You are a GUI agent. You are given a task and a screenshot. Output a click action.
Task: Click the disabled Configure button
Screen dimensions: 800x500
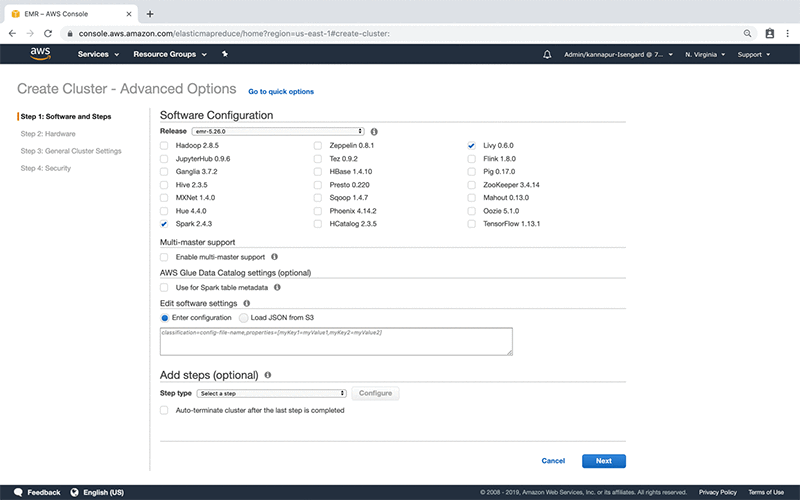[376, 393]
